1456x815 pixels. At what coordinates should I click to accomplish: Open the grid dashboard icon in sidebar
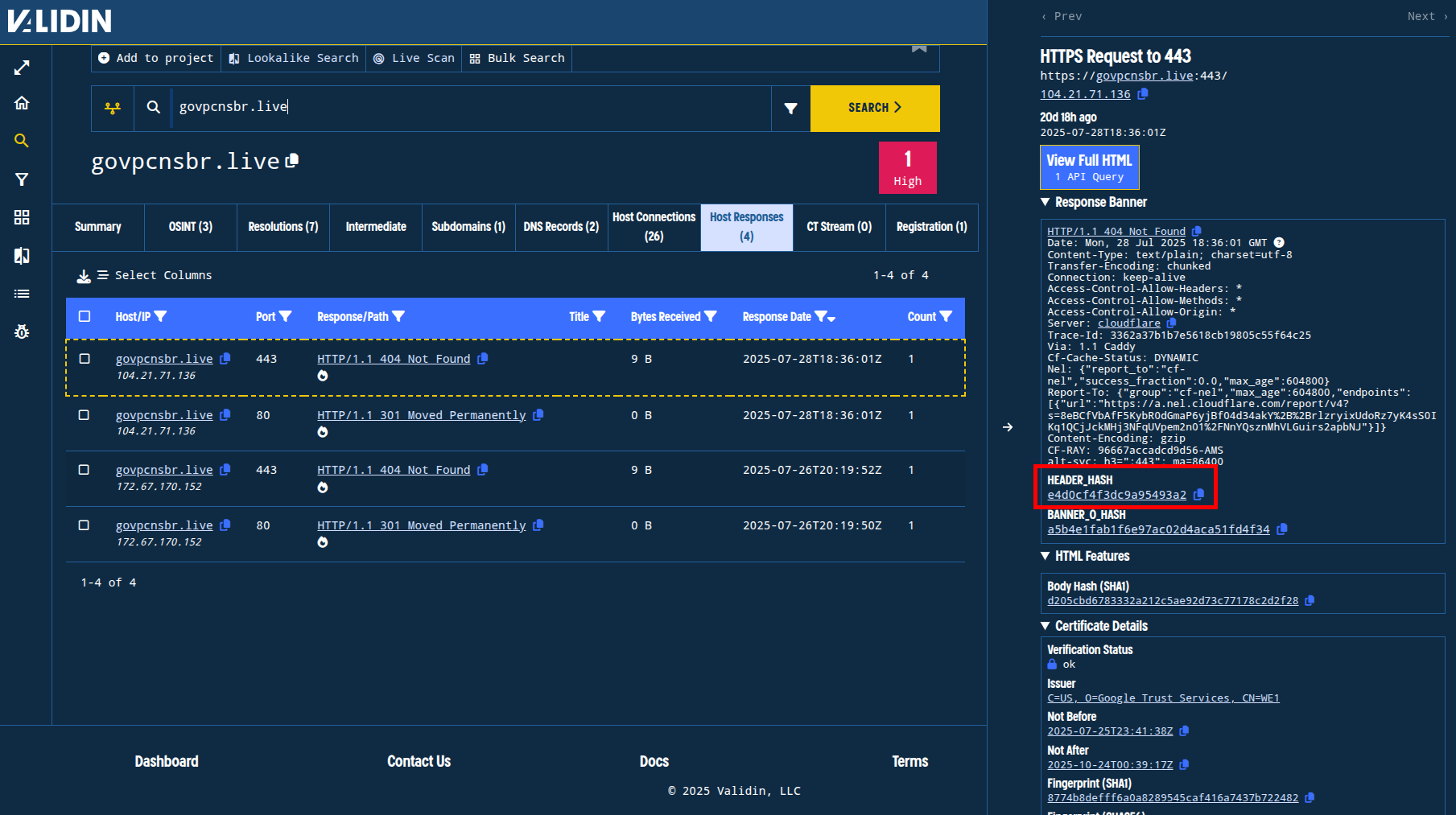pyautogui.click(x=22, y=217)
